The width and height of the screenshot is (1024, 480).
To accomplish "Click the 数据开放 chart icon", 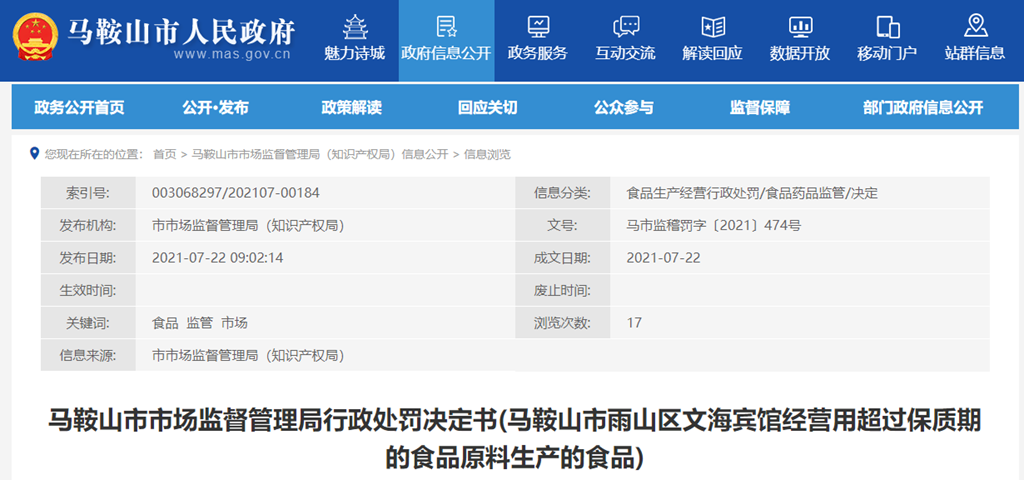I will [800, 26].
